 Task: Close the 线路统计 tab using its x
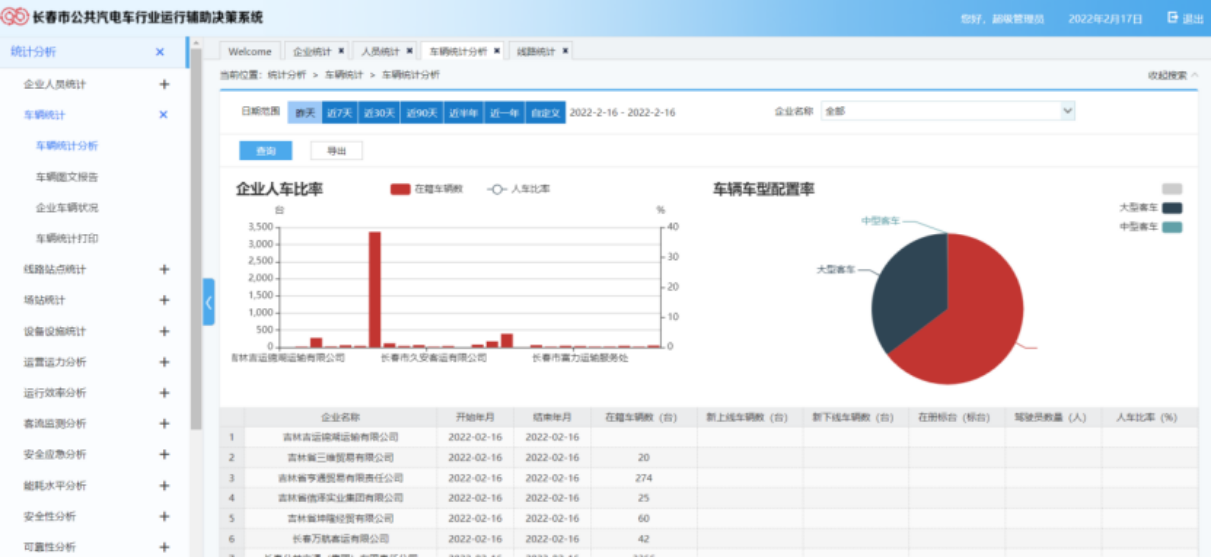[x=565, y=51]
